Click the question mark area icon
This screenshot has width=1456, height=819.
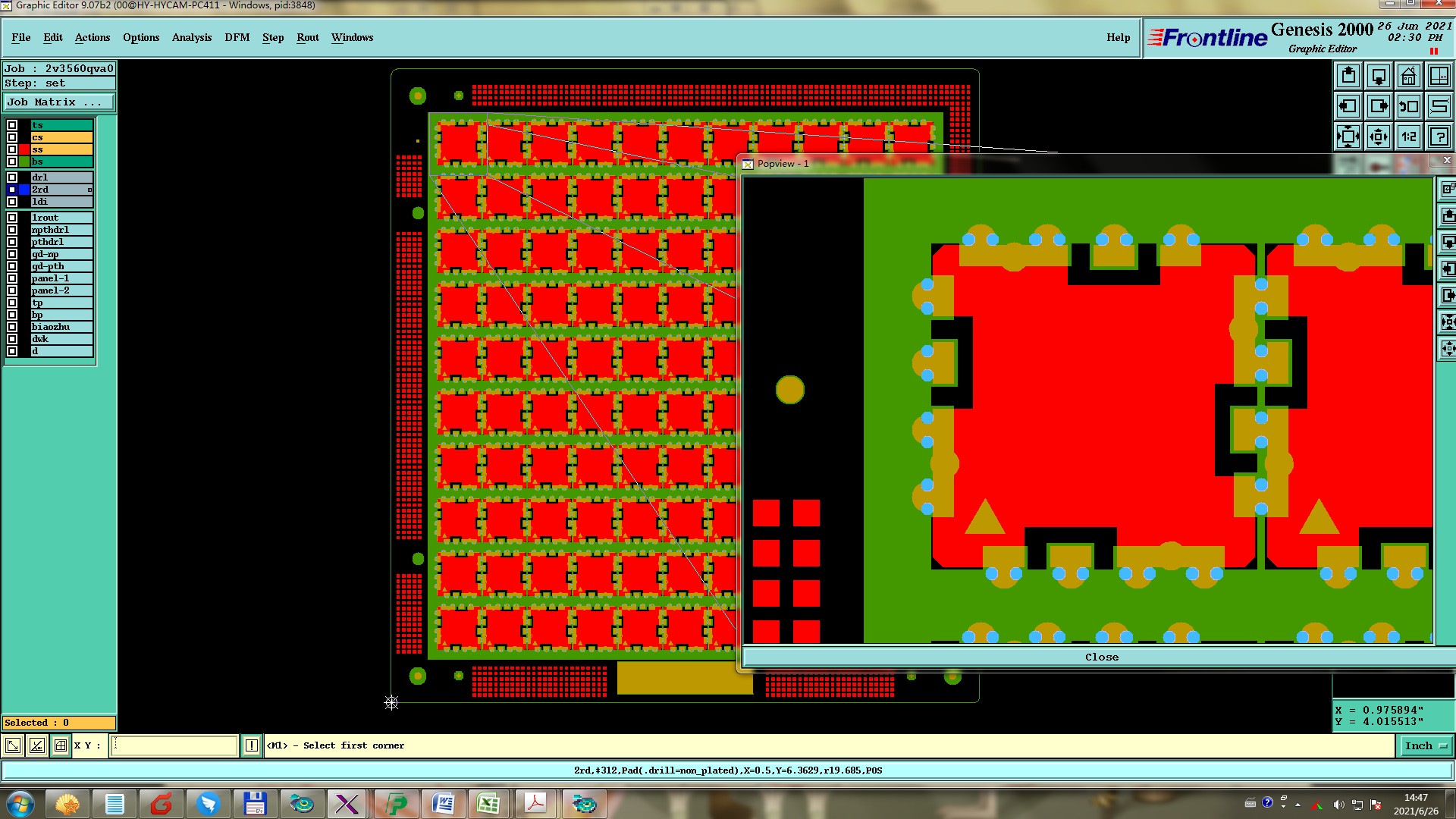point(1439,136)
